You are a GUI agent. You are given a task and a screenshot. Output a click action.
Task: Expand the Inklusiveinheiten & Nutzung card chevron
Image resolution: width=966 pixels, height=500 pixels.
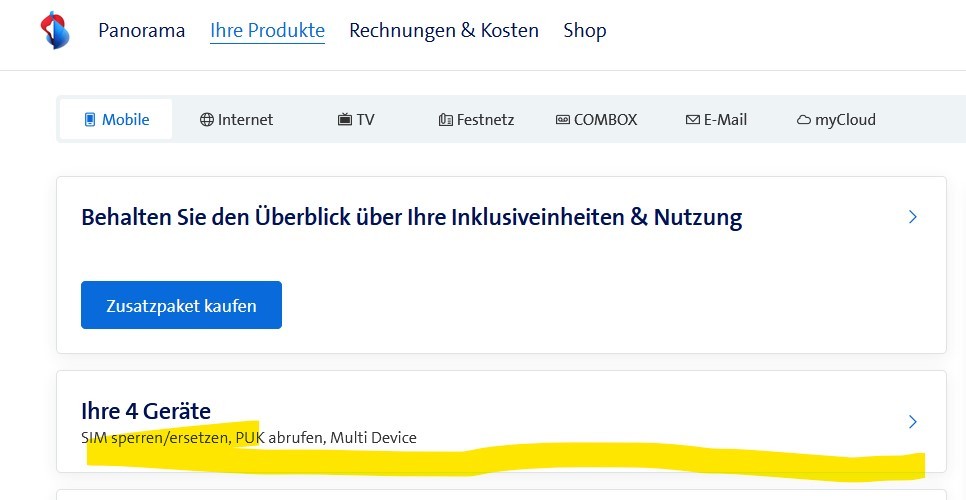click(x=912, y=217)
